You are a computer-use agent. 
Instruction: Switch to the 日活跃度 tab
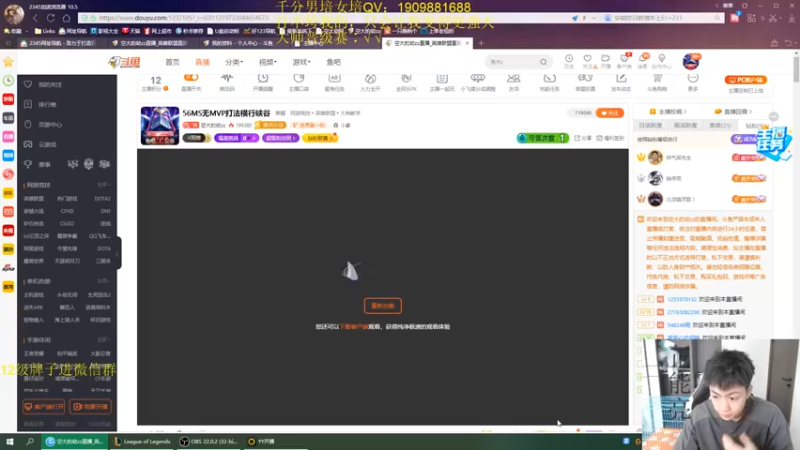[x=650, y=125]
